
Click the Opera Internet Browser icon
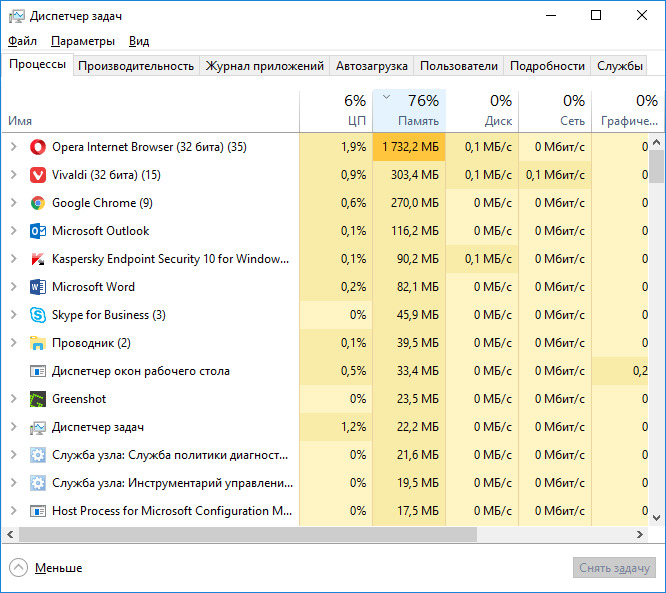(x=38, y=147)
